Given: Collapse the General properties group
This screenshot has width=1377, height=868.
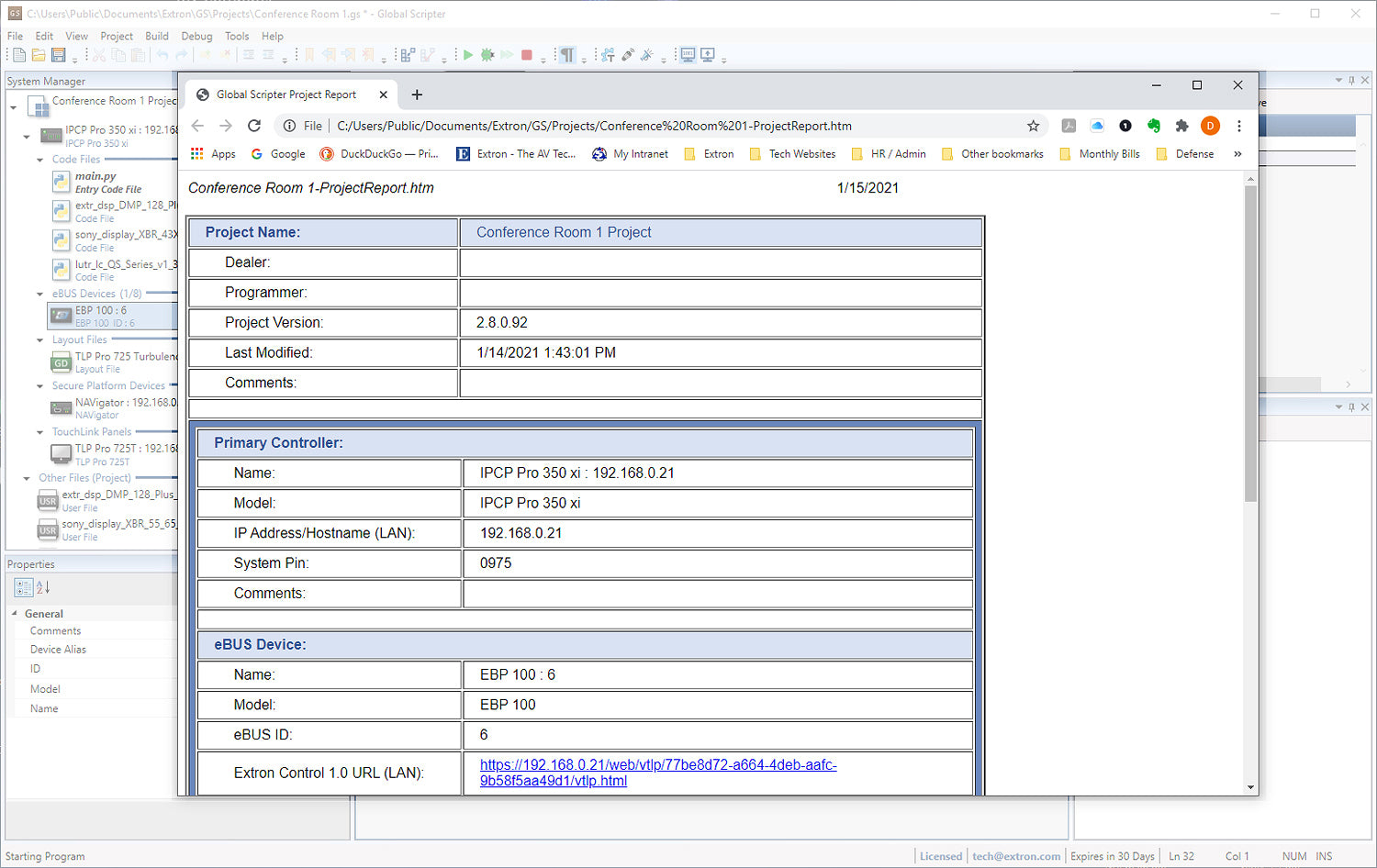Looking at the screenshot, I should [15, 613].
